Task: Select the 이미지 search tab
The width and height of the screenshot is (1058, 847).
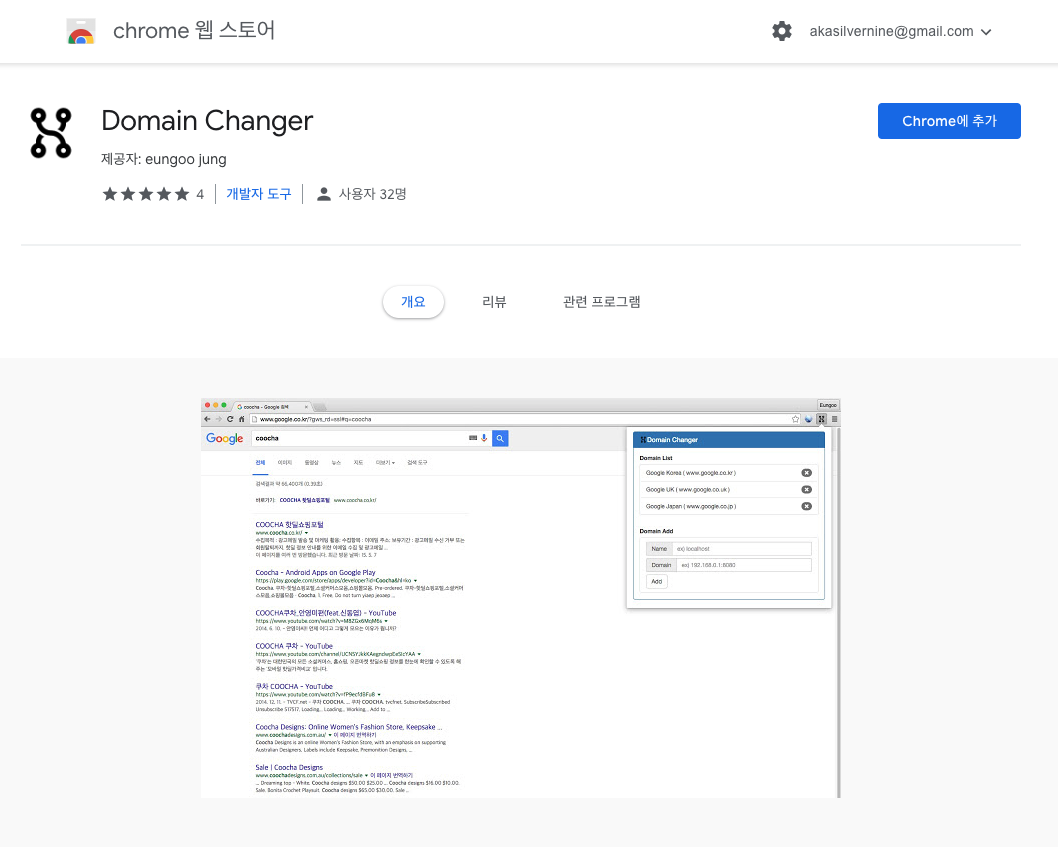Action: tap(283, 462)
